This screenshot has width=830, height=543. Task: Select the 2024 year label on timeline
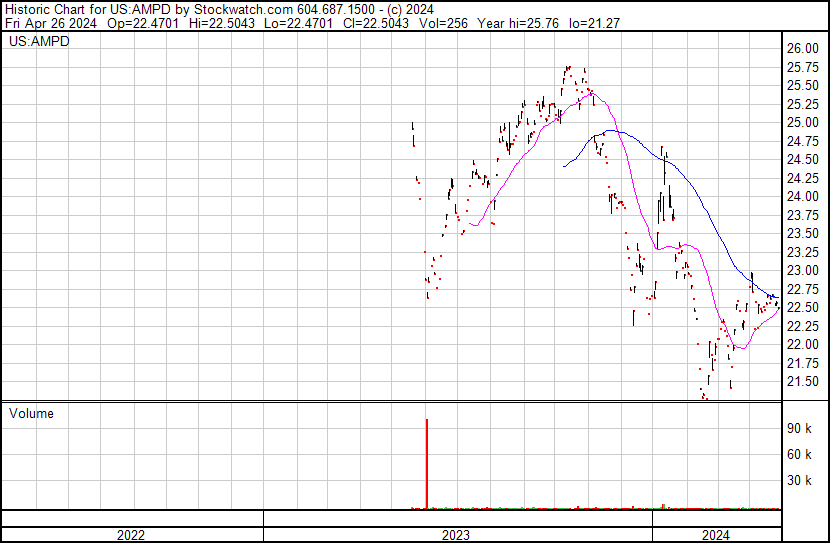point(715,534)
